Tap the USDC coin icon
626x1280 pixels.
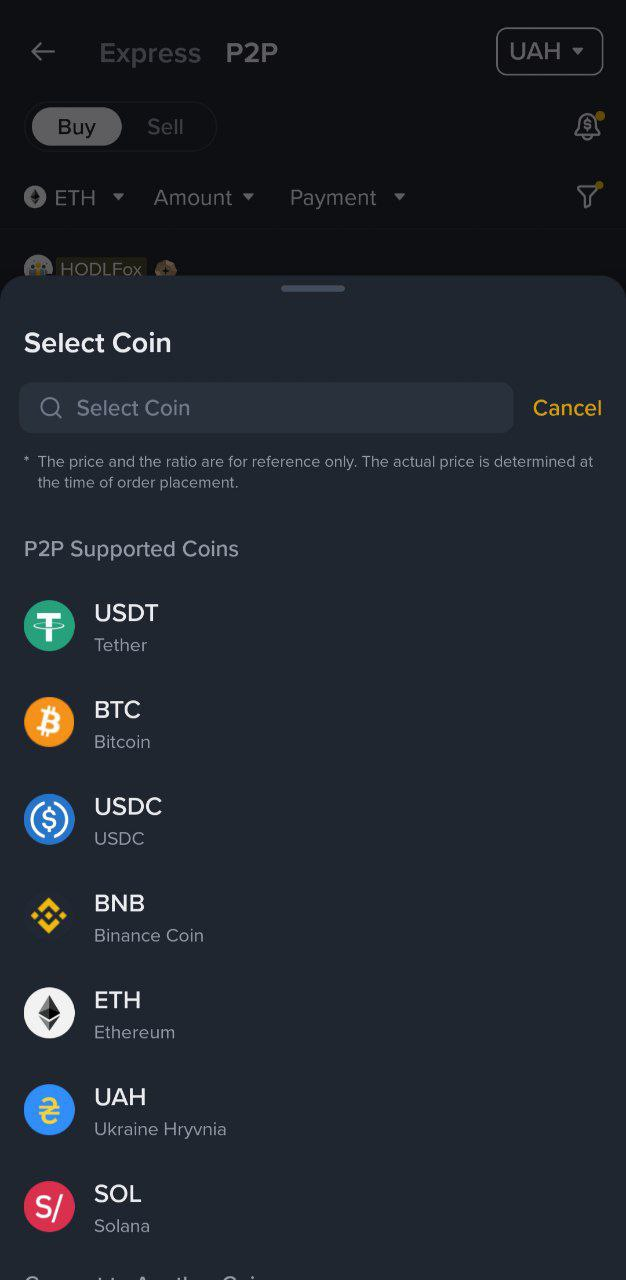point(49,820)
